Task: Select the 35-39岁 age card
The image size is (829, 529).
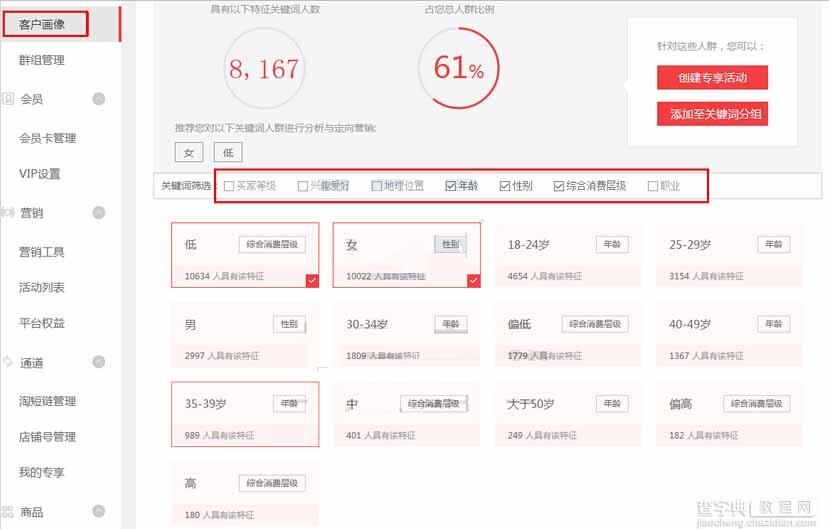Action: coord(245,414)
